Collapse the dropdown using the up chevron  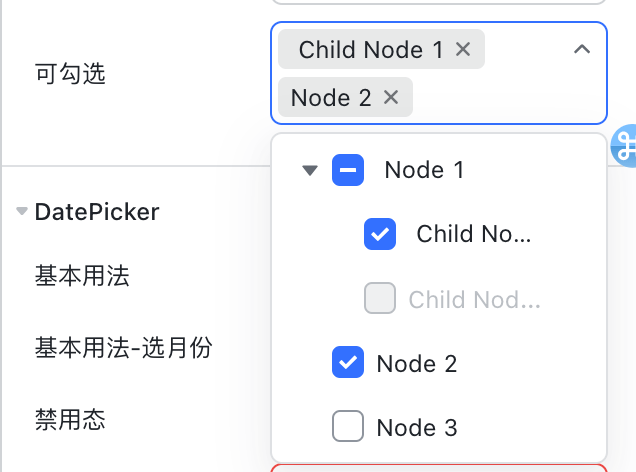pyautogui.click(x=582, y=49)
